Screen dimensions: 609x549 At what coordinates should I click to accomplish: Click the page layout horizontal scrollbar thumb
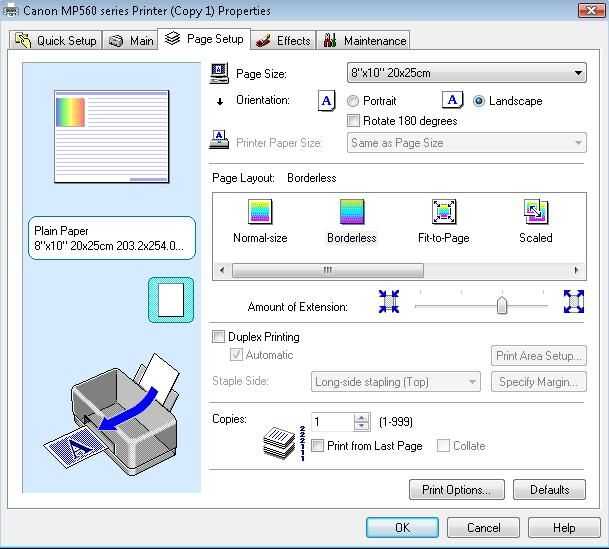click(328, 270)
